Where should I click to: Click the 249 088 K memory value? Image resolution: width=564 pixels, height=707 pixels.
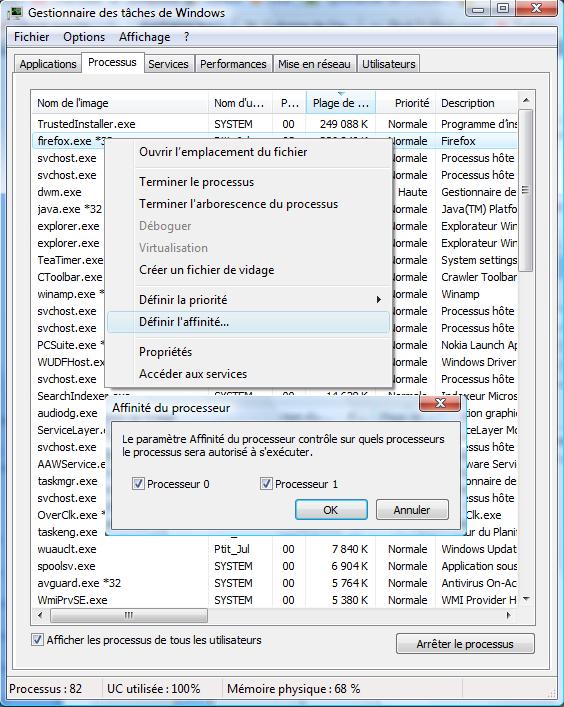(x=344, y=124)
